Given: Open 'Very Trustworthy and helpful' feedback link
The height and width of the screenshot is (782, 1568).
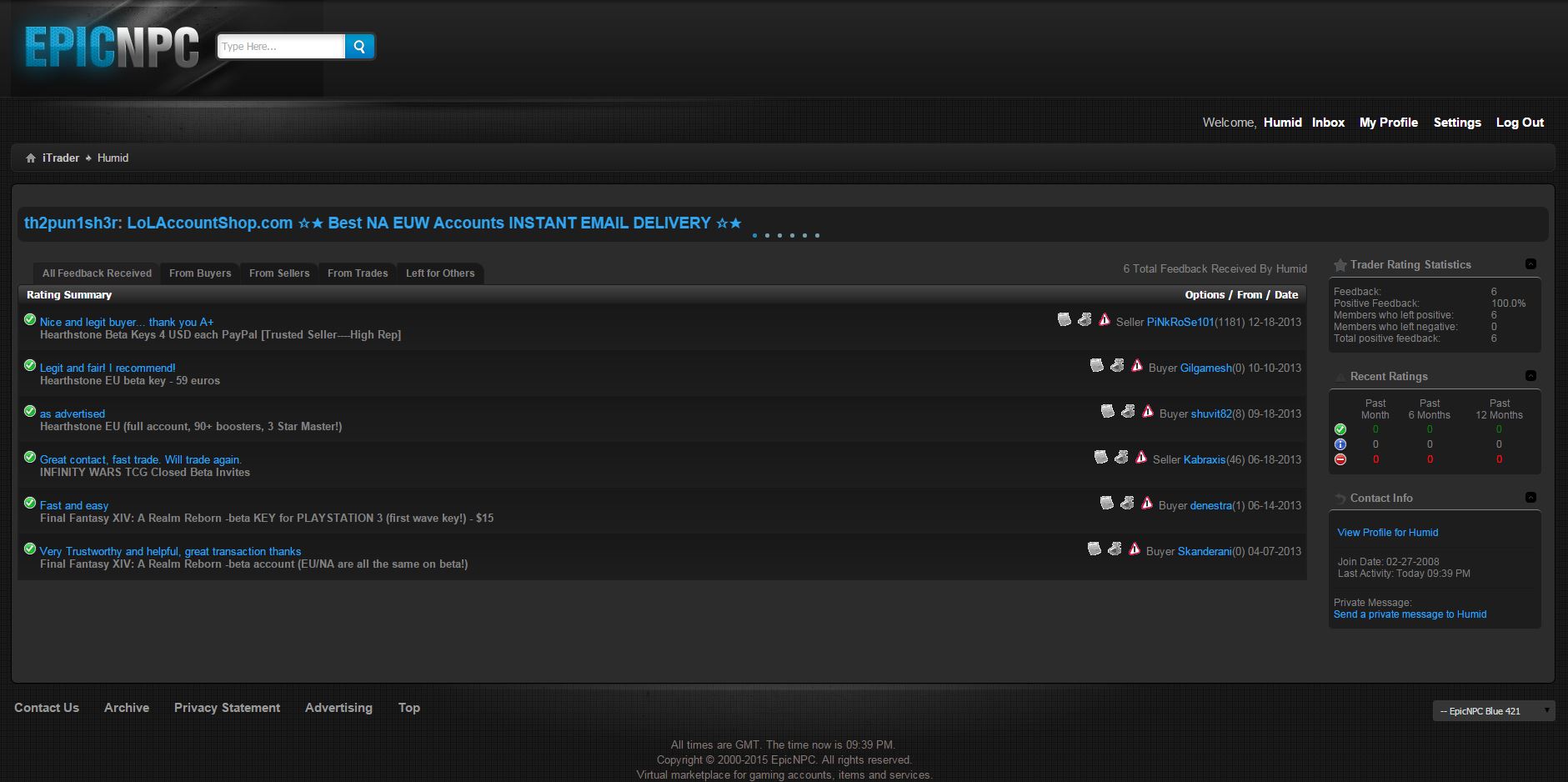Looking at the screenshot, I should tap(170, 551).
